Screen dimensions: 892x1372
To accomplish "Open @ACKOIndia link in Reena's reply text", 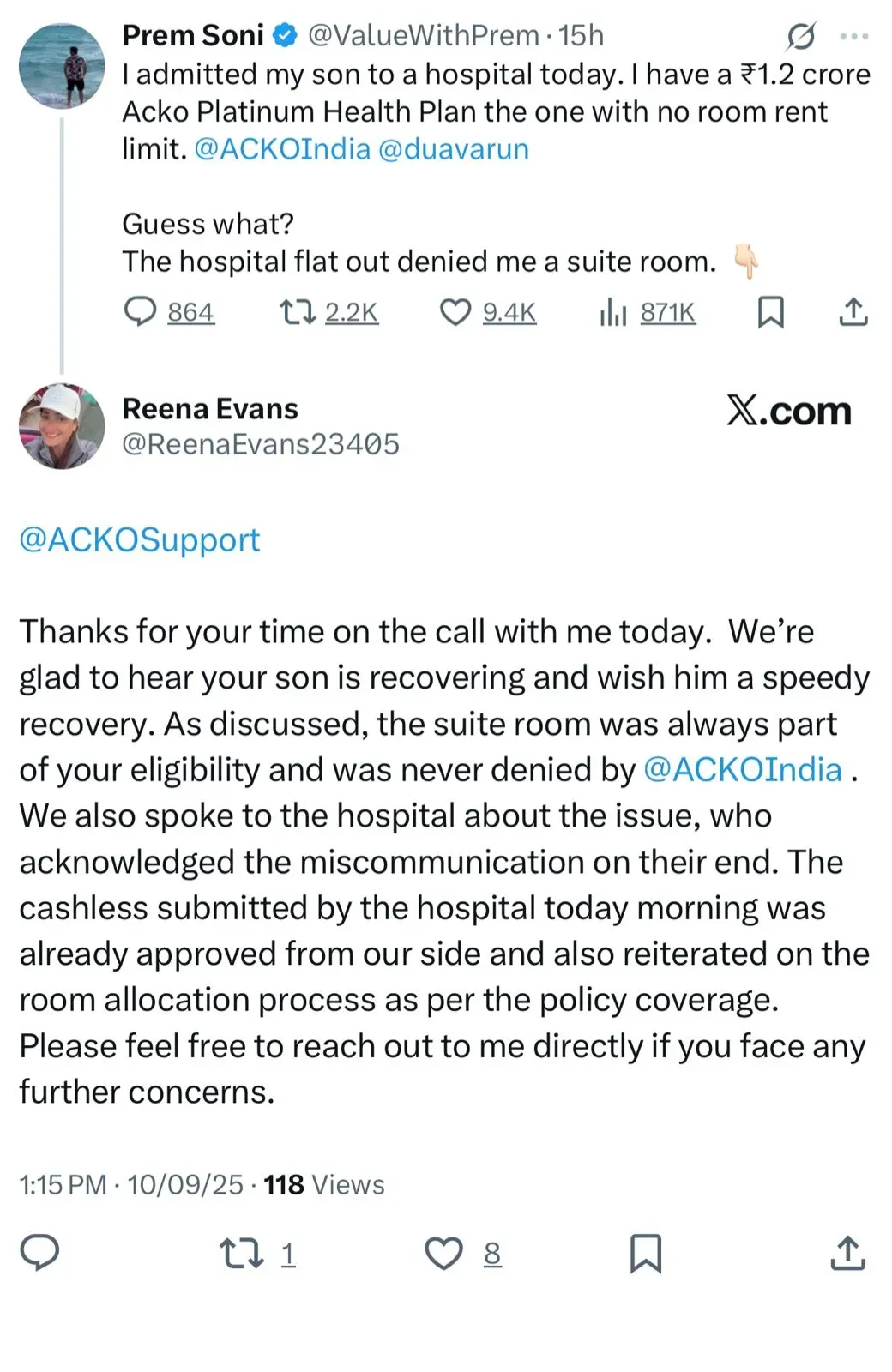I will tap(743, 769).
